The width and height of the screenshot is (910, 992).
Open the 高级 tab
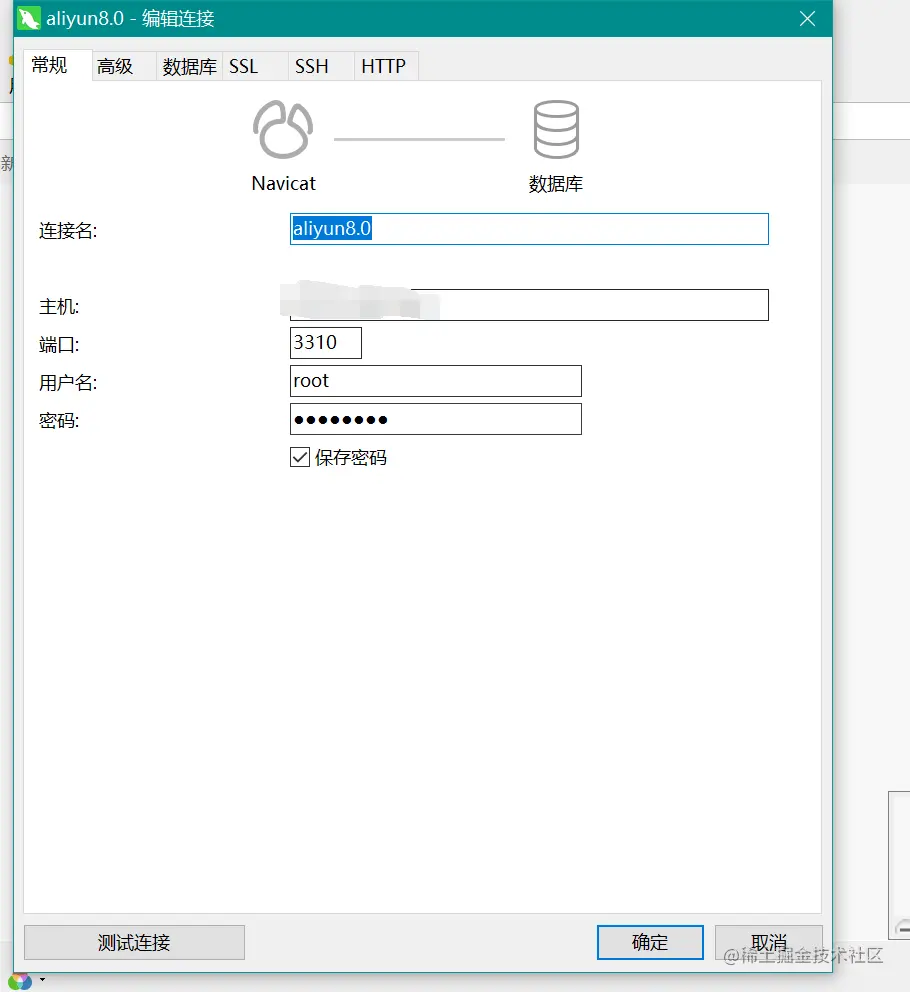(x=124, y=66)
